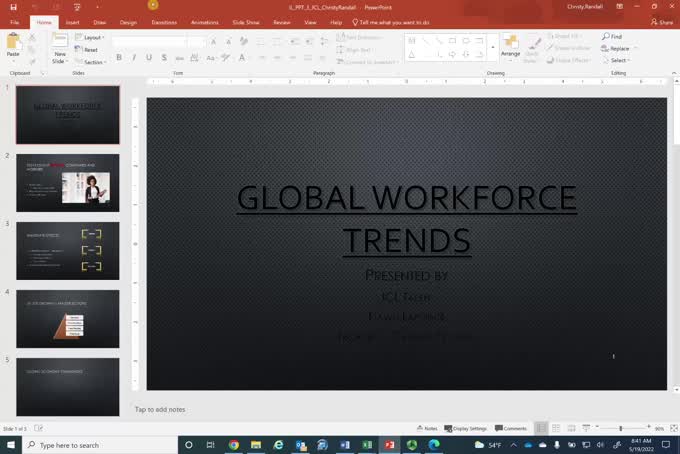This screenshot has height=454, width=680.
Task: Click the Font Color A button
Action: coord(242,57)
